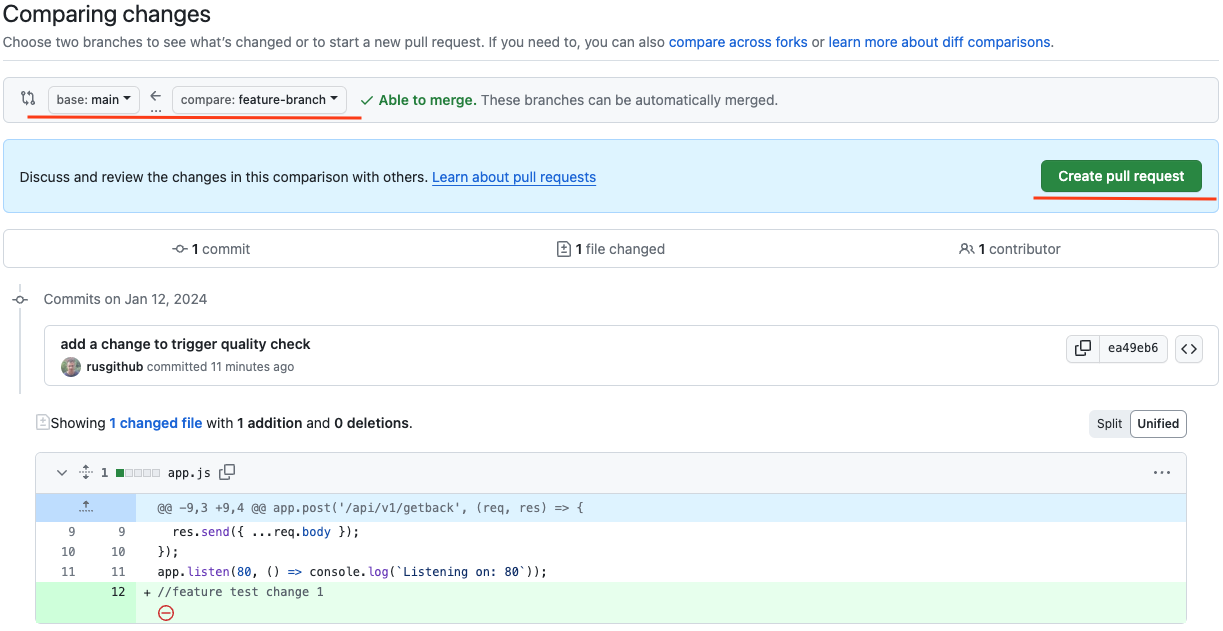This screenshot has height=631, width=1223.
Task: Expand hidden lines above the diff hunk
Action: [86, 507]
